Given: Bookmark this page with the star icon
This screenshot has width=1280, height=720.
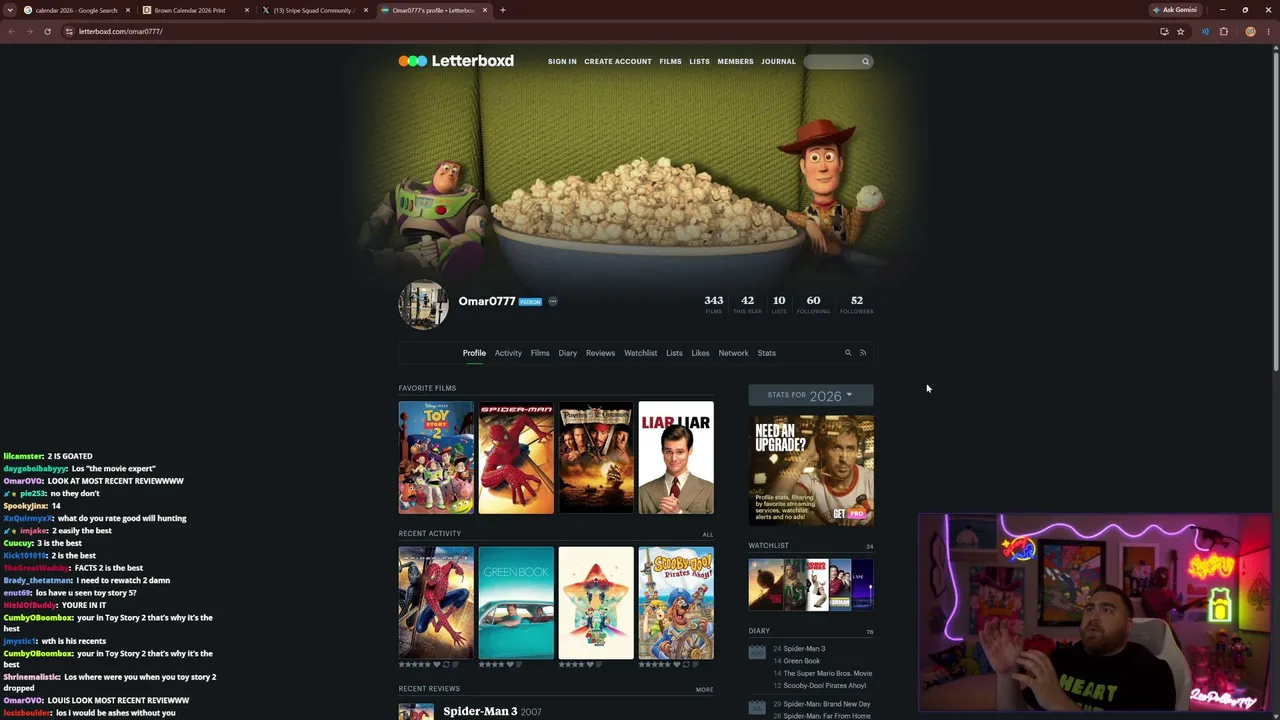Looking at the screenshot, I should (1180, 31).
